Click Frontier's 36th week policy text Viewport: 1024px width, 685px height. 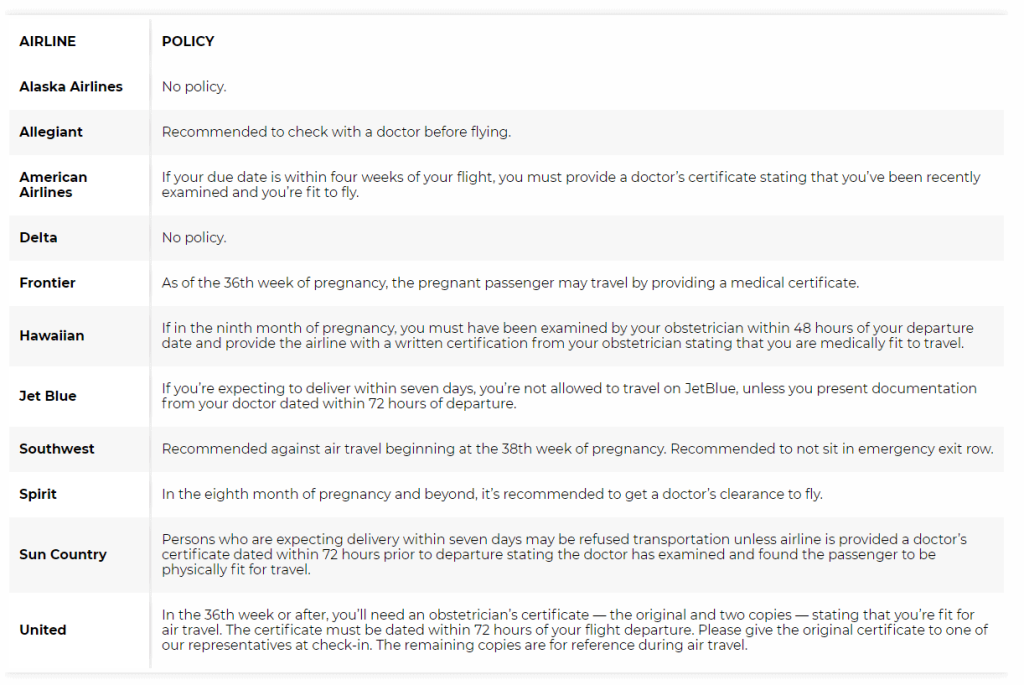(510, 283)
